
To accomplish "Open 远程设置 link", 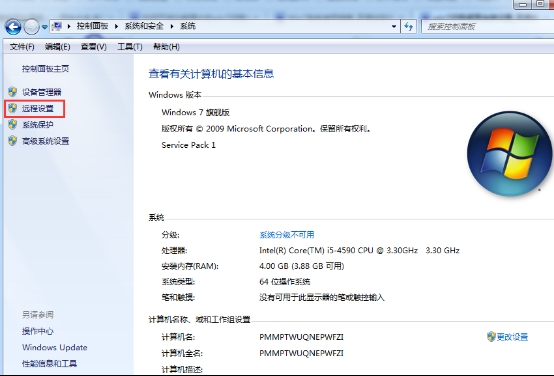I will 38,108.
